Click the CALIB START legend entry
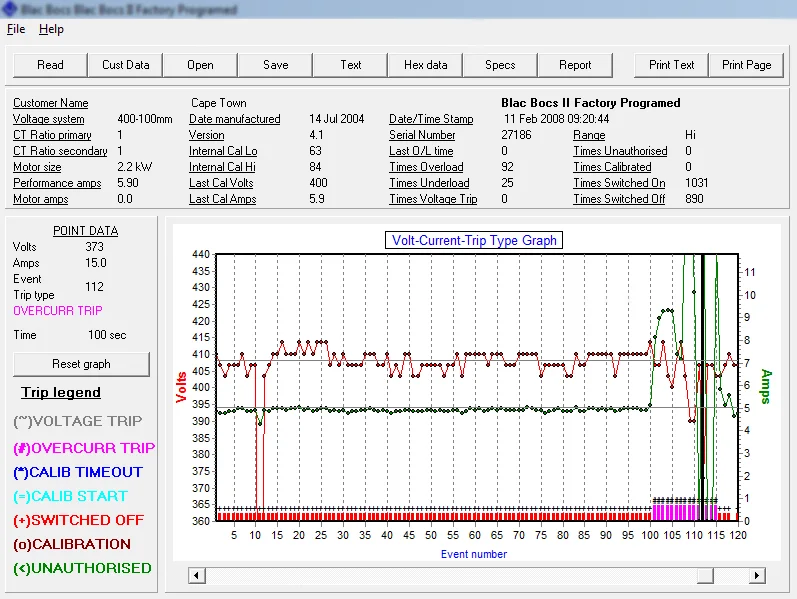Image resolution: width=797 pixels, height=599 pixels. tap(71, 496)
